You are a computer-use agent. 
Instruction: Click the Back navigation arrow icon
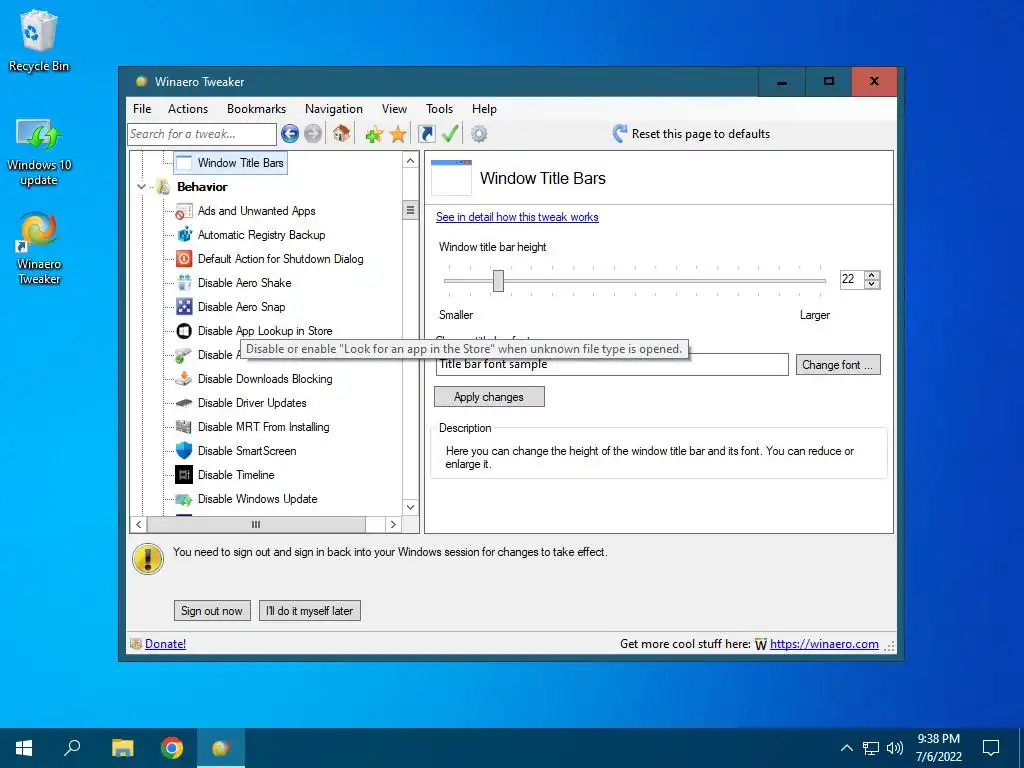(290, 134)
